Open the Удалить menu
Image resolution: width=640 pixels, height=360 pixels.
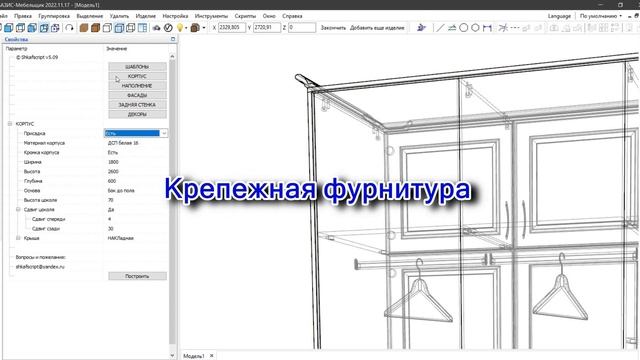pyautogui.click(x=119, y=16)
